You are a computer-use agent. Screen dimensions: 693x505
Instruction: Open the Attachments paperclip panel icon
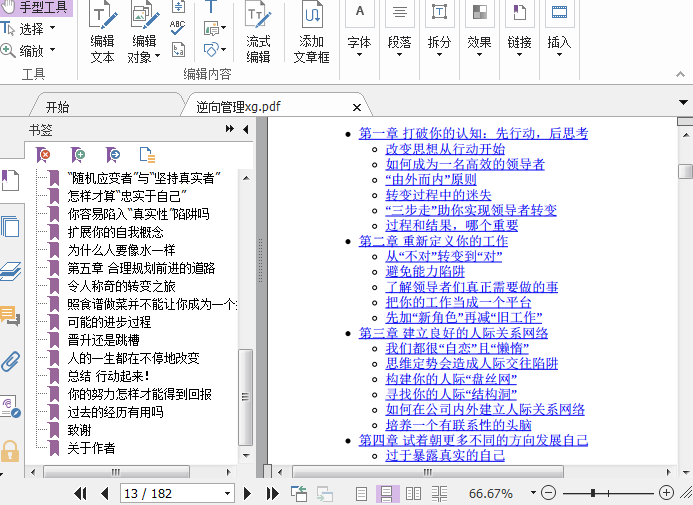pyautogui.click(x=10, y=361)
